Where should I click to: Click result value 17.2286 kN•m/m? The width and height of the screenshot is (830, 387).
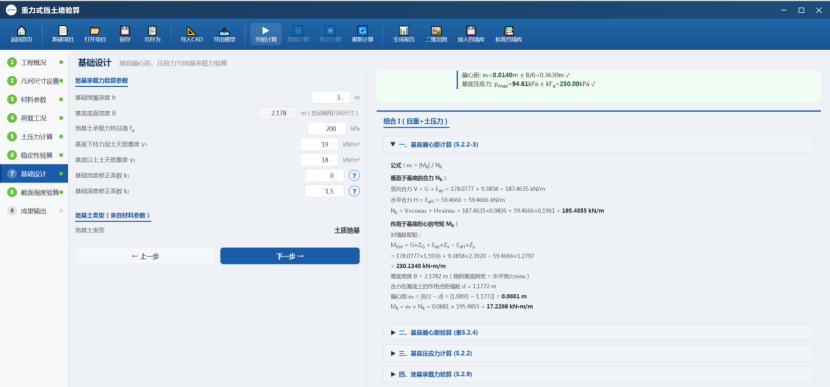pos(510,307)
